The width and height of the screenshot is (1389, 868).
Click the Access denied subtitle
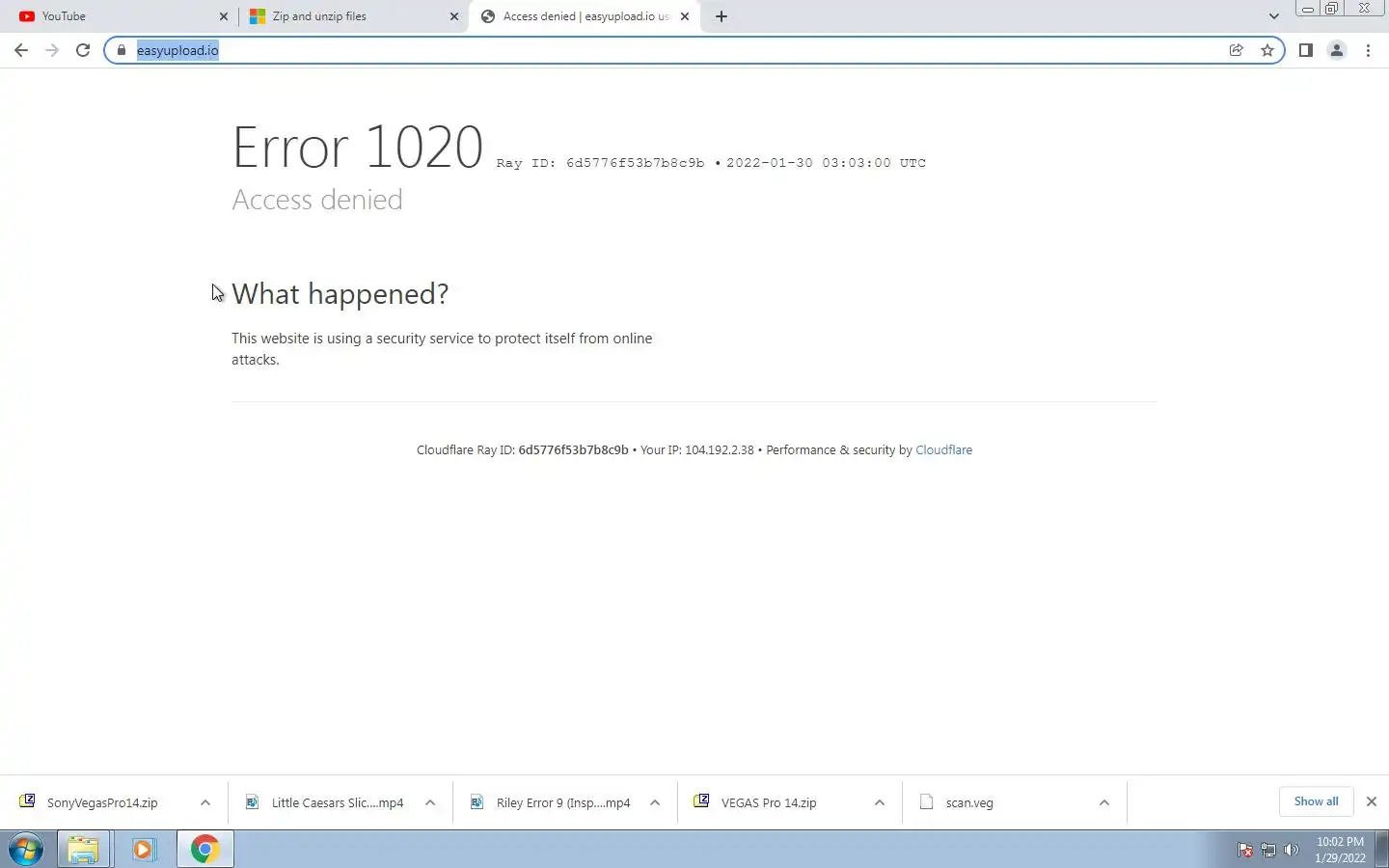317,200
